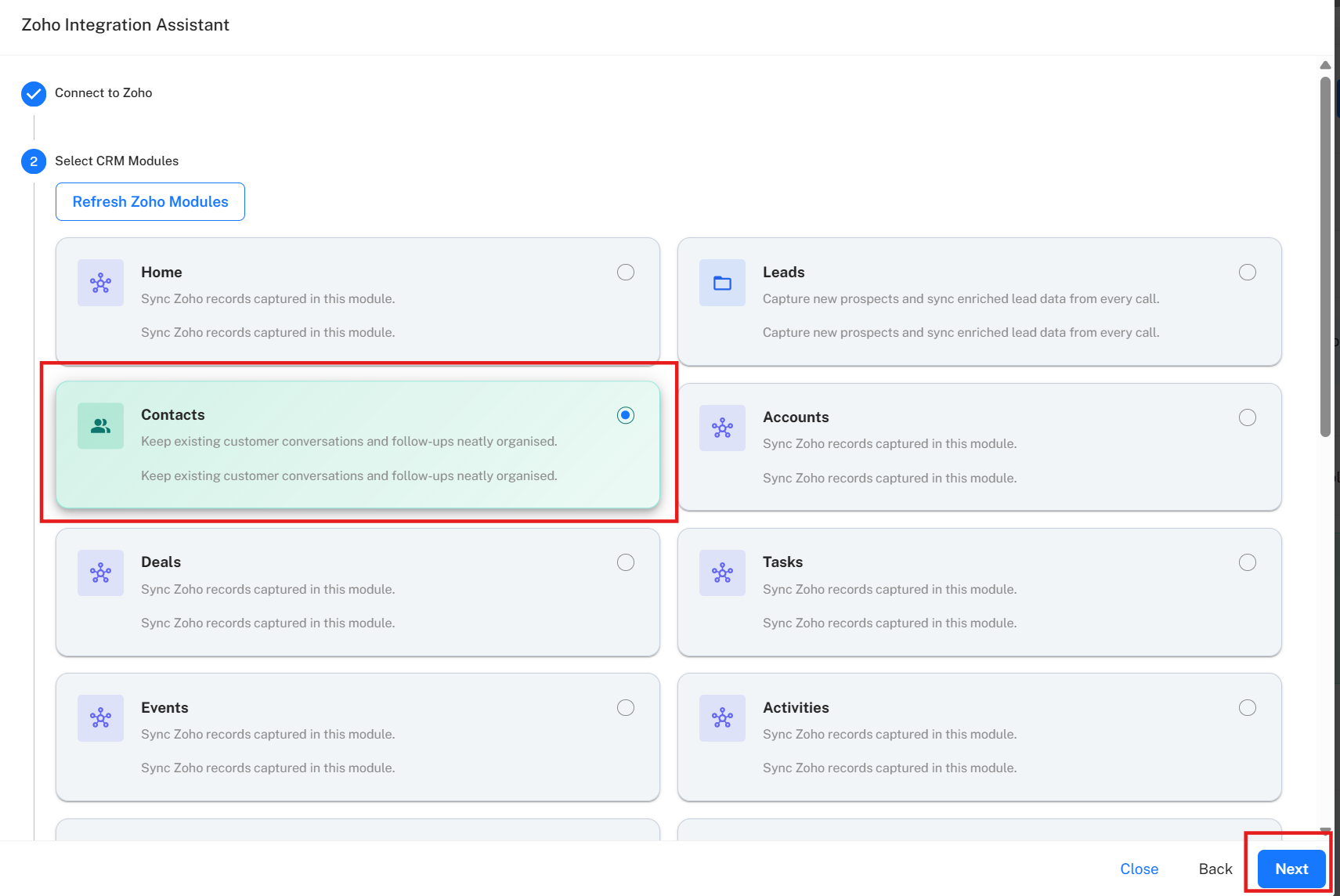Click the vertical scrollbar thumb
This screenshot has height=896, width=1340.
[1325, 255]
